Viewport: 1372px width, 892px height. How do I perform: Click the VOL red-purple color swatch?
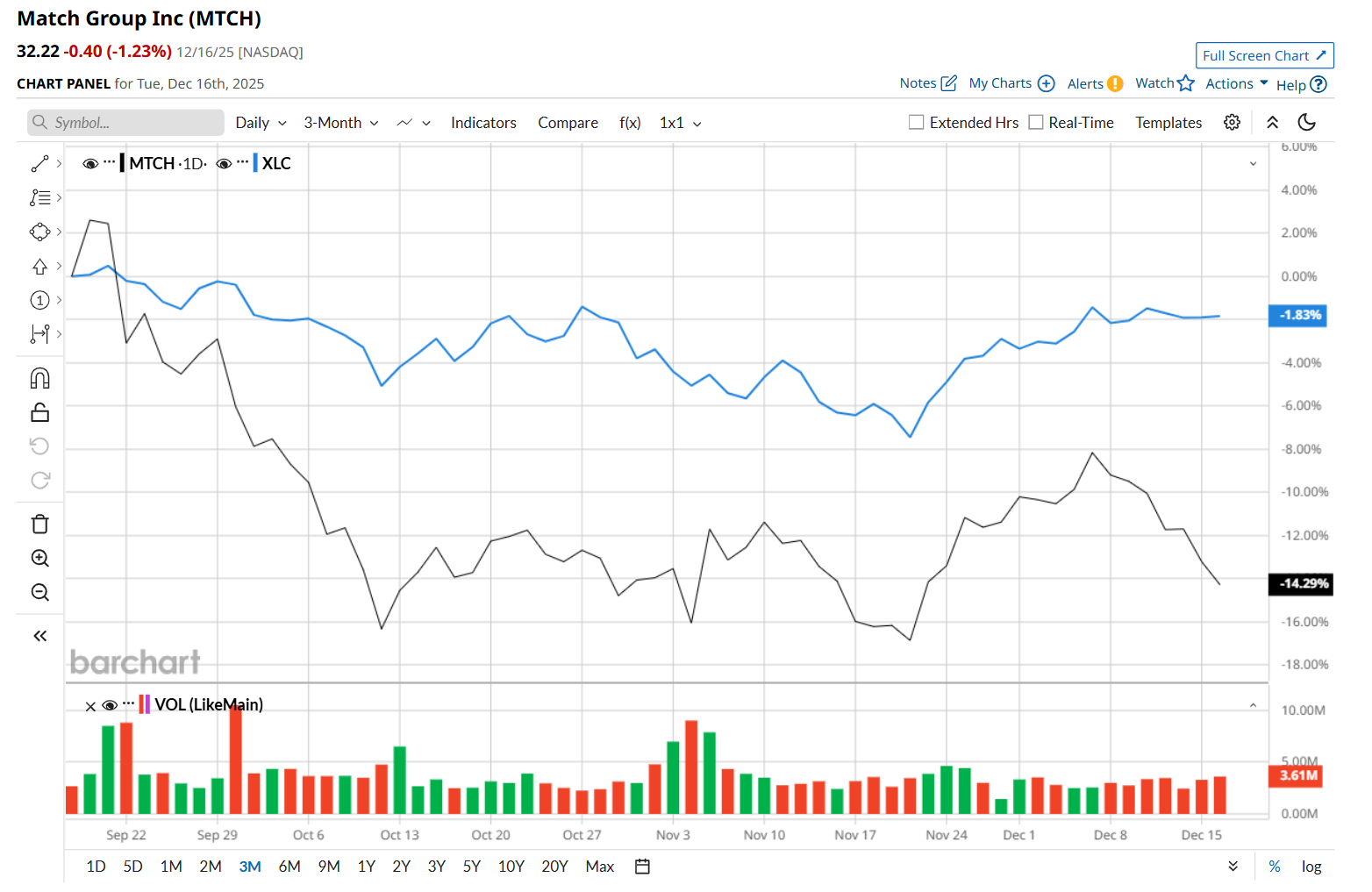pos(145,704)
